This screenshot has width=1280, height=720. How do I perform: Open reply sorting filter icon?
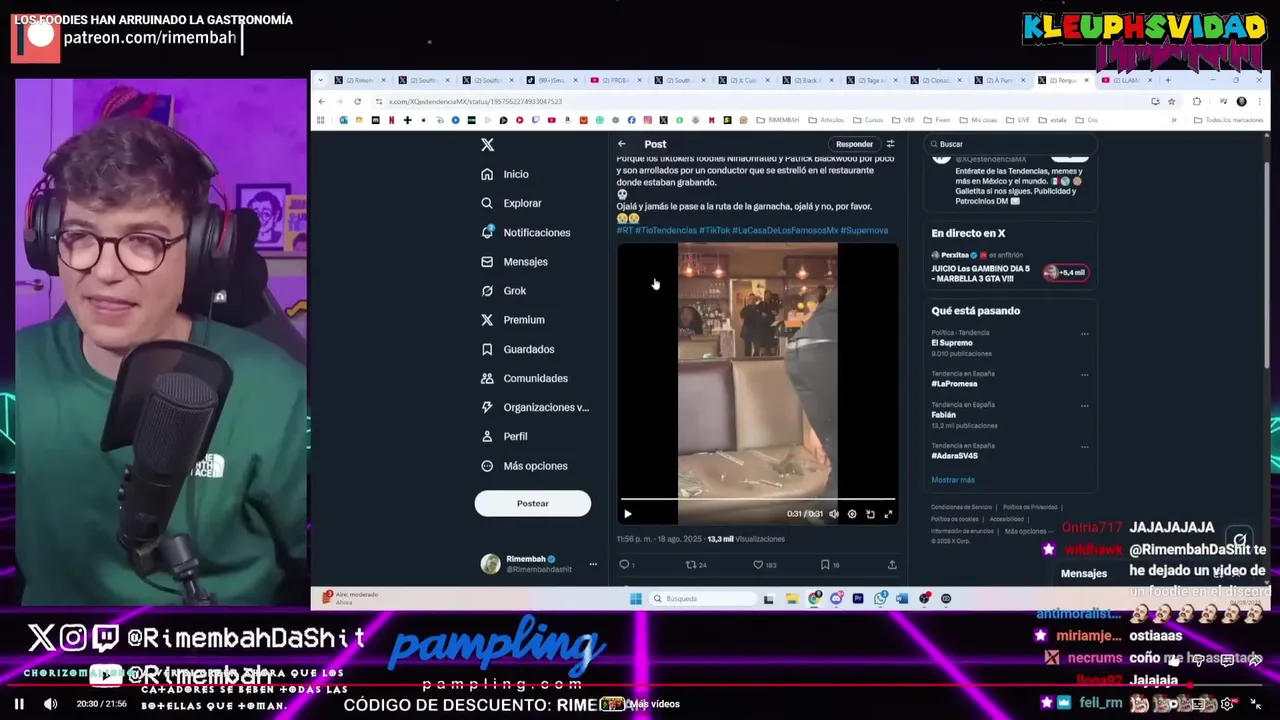coord(890,144)
